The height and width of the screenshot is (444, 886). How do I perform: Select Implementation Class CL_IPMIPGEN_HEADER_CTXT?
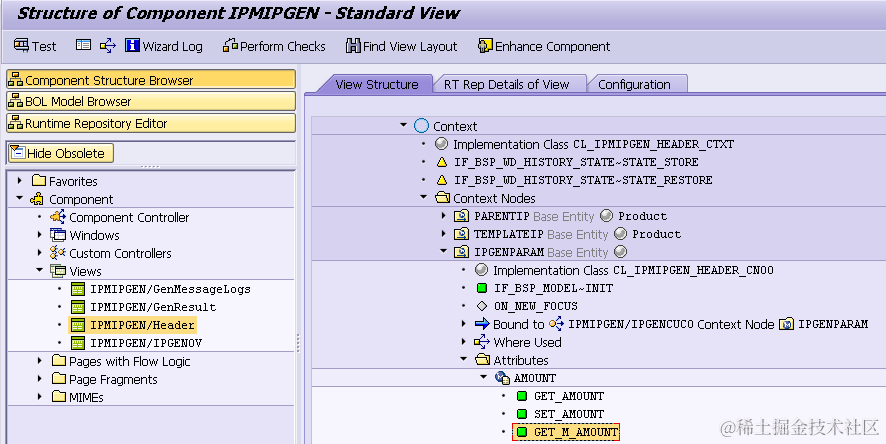pos(593,144)
